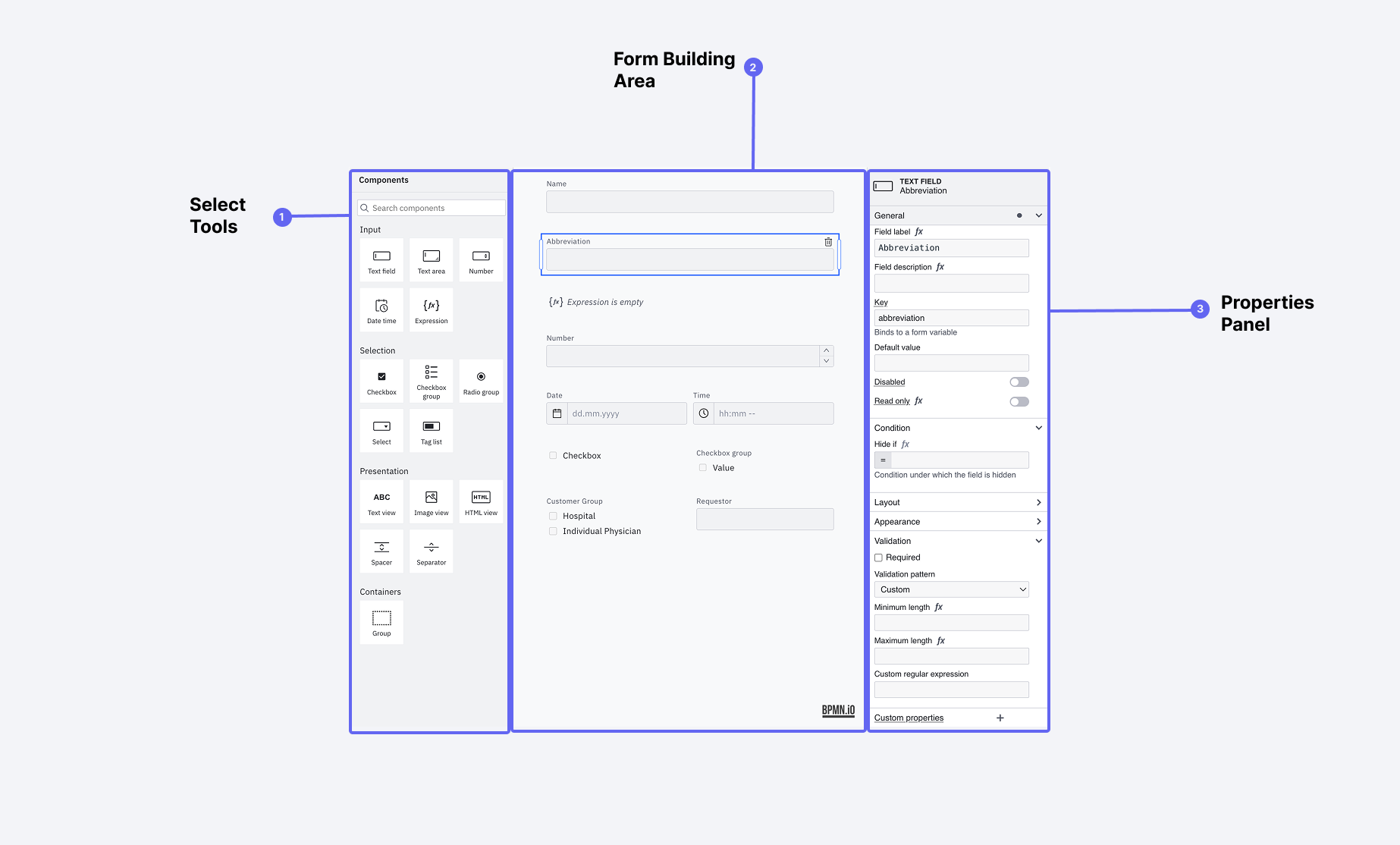Select the Text area component
The image size is (1400, 845).
point(431,259)
